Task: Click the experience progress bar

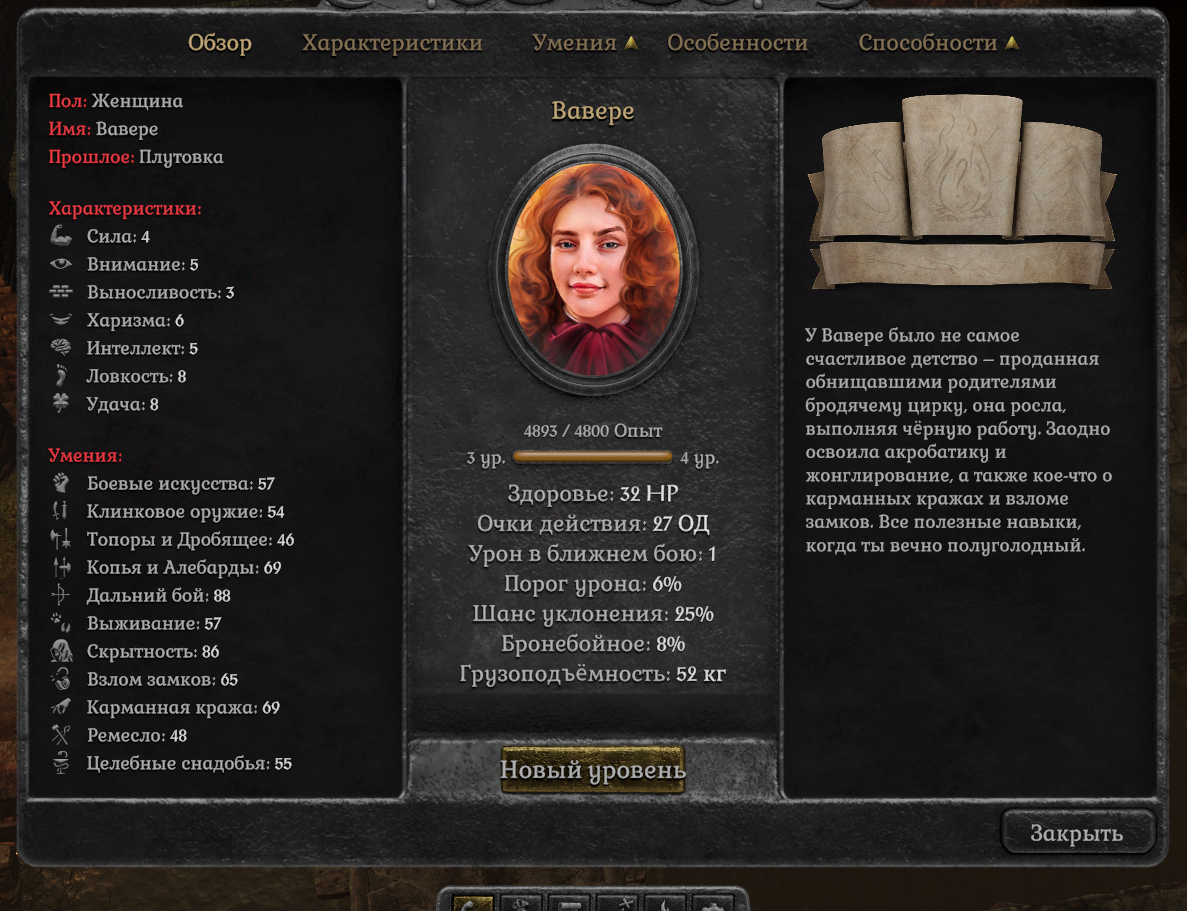Action: tap(593, 457)
